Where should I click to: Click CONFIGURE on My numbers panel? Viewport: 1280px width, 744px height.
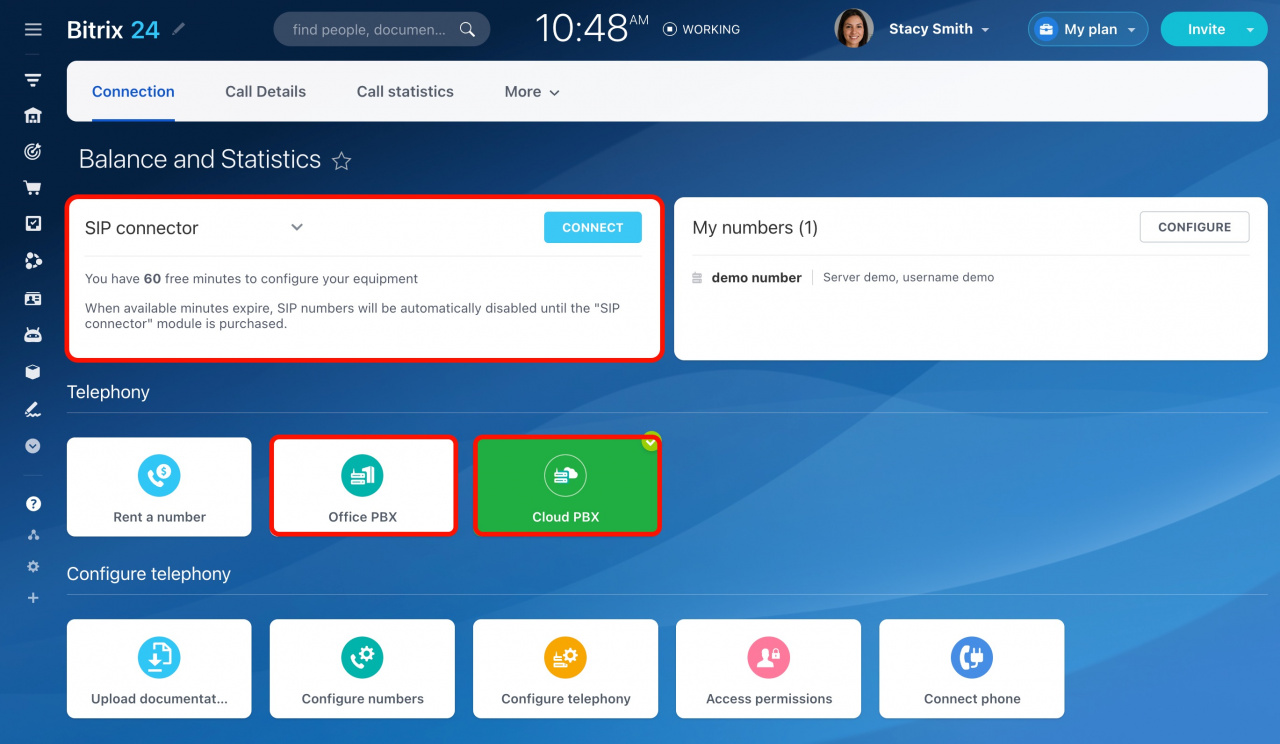coord(1194,227)
